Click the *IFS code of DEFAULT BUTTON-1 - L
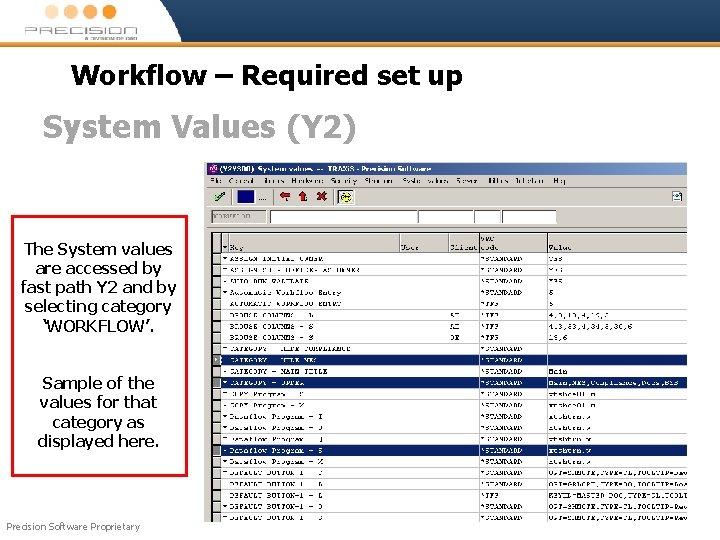 click(x=489, y=495)
